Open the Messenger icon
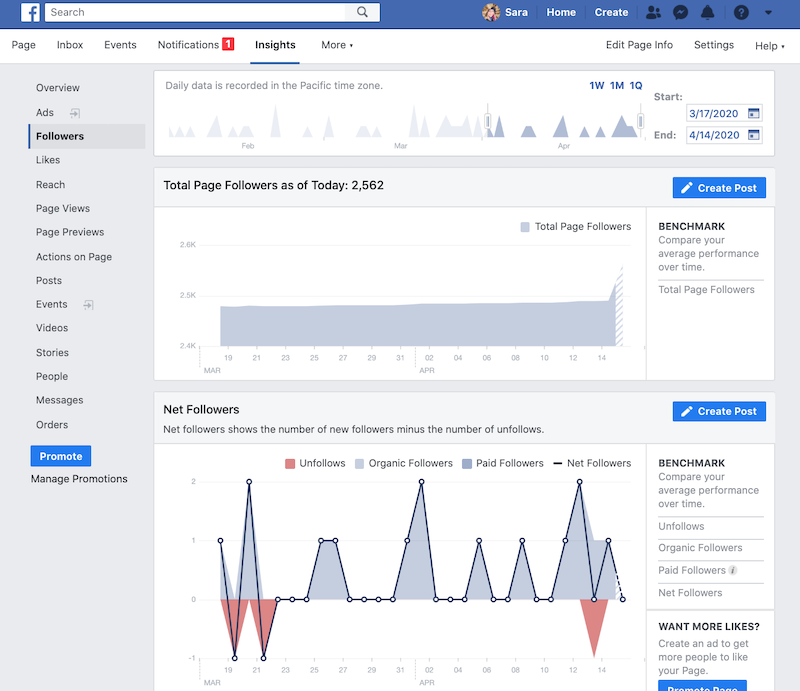This screenshot has height=691, width=800. click(x=680, y=12)
